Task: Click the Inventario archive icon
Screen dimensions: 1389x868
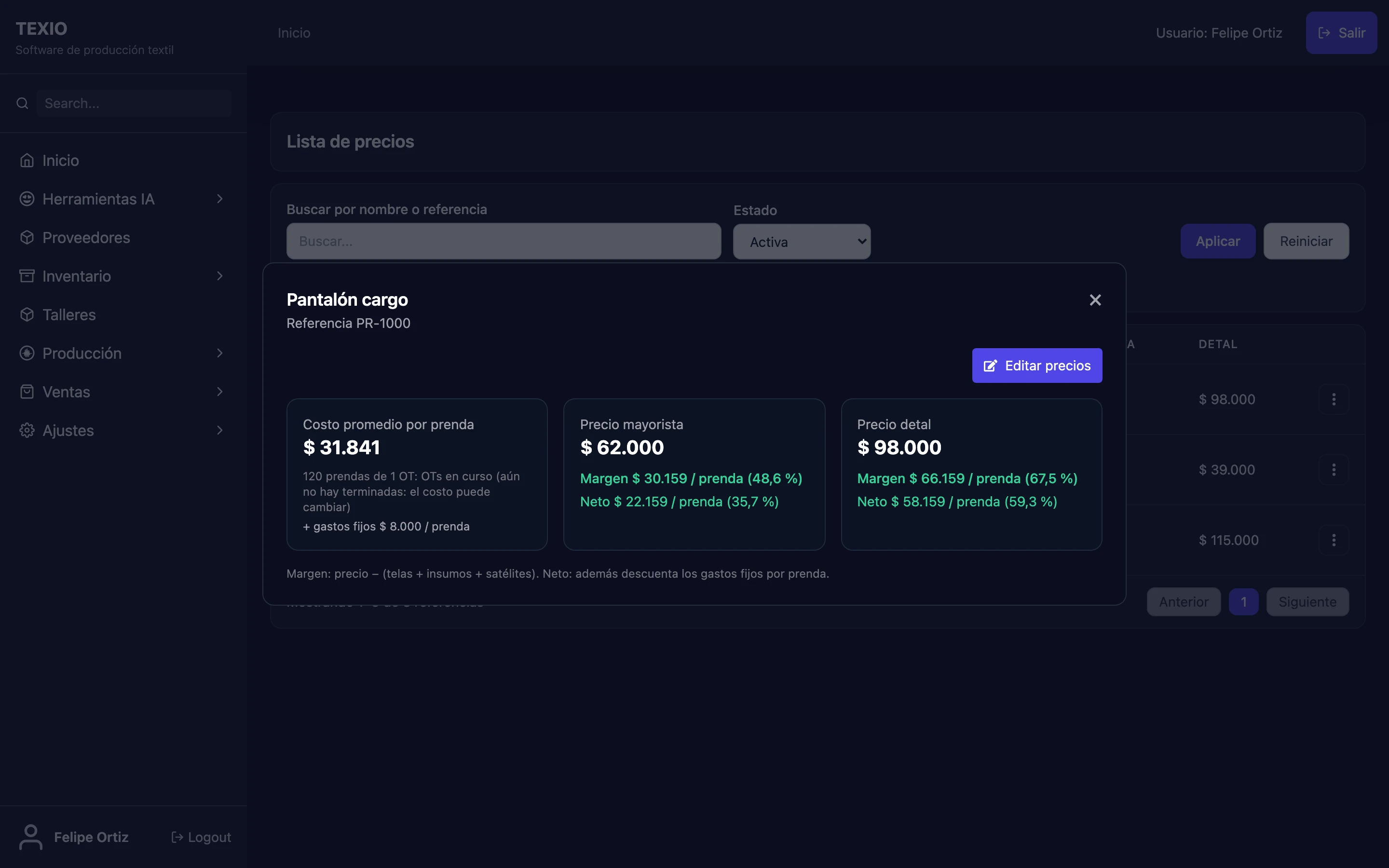Action: 27,276
